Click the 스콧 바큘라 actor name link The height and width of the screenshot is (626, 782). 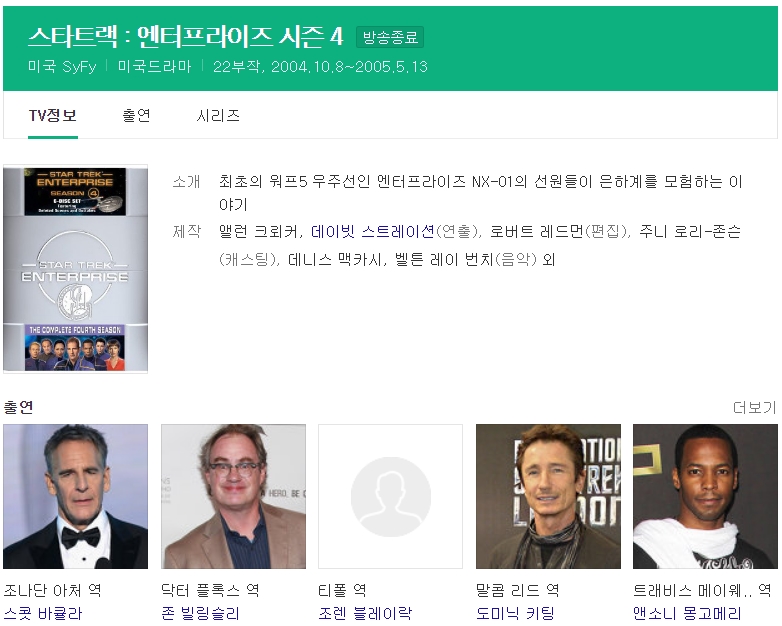click(43, 613)
